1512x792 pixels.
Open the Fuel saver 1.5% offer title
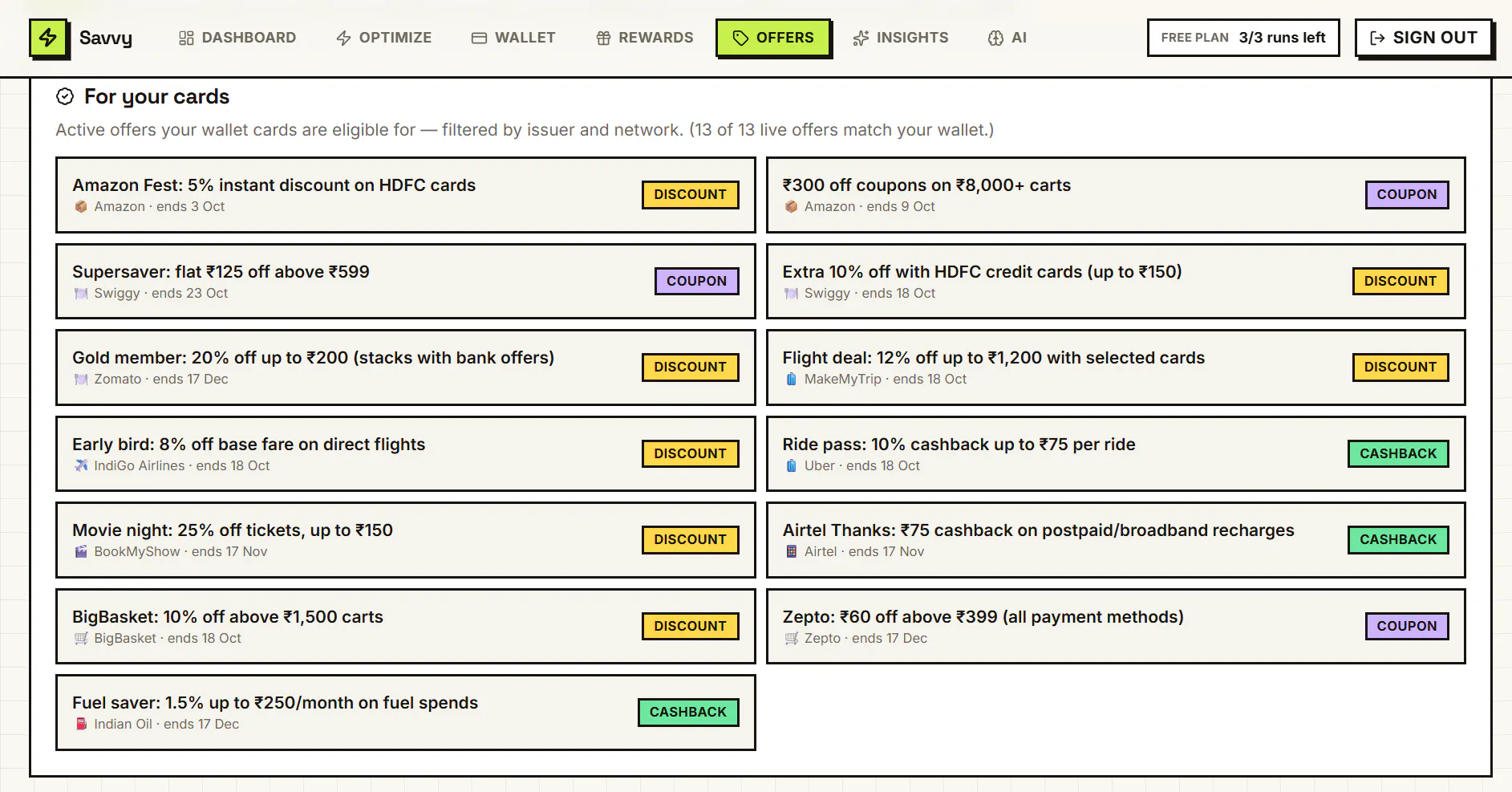(275, 703)
